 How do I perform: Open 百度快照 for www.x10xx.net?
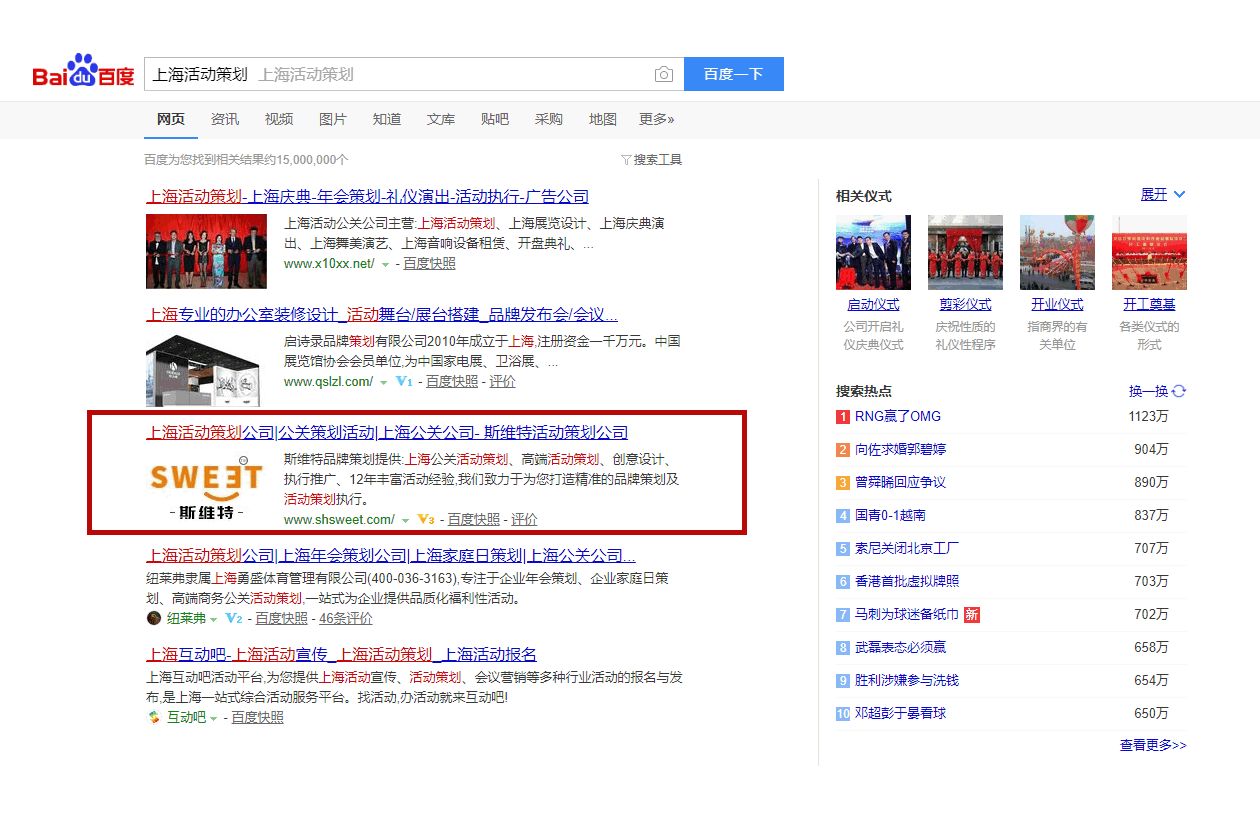pyautogui.click(x=429, y=264)
